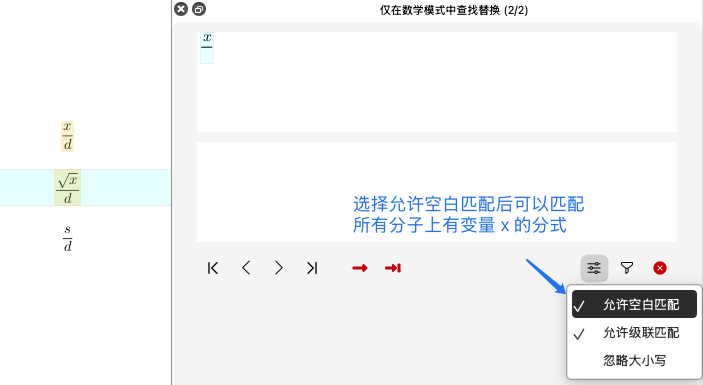
Task: Detach the find-replace window
Action: click(199, 9)
